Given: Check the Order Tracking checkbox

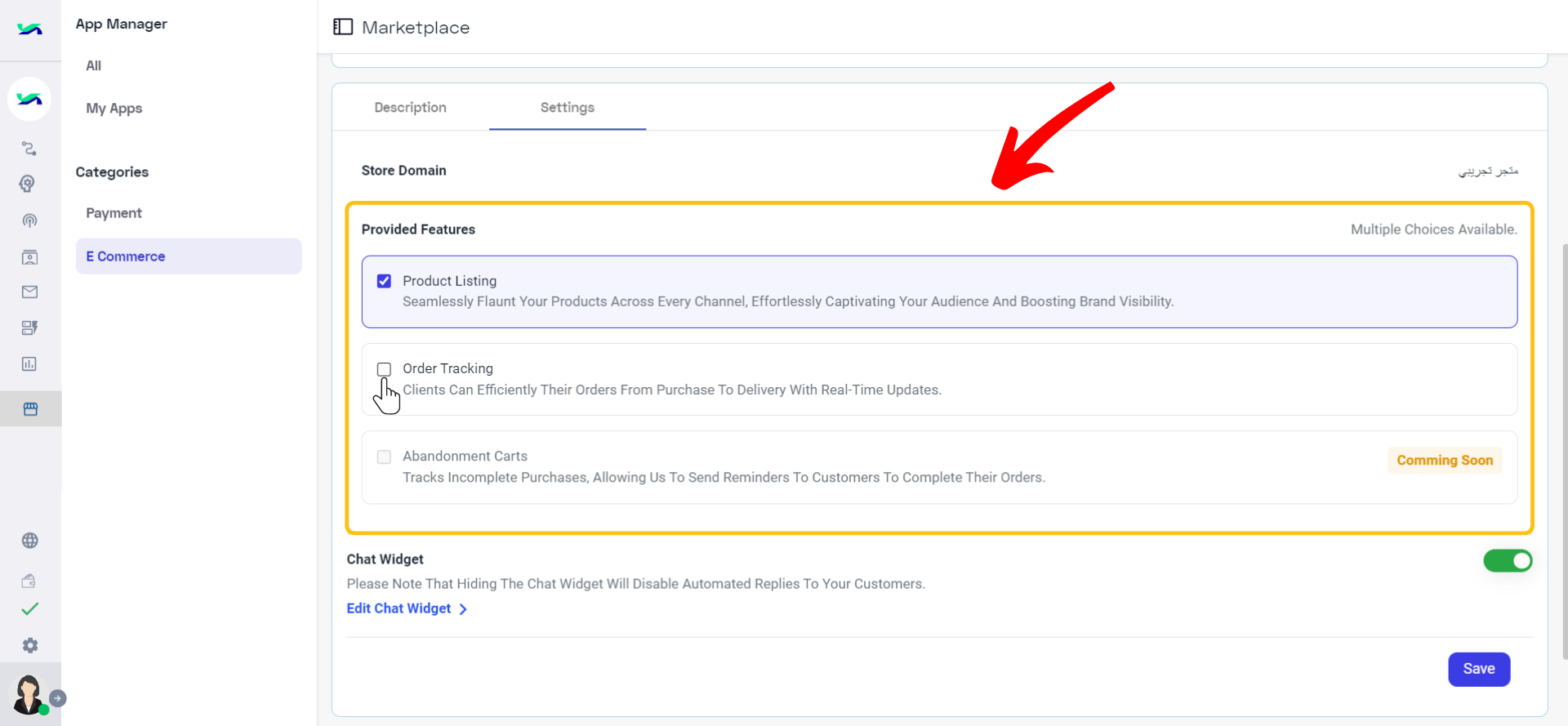Looking at the screenshot, I should click(384, 369).
